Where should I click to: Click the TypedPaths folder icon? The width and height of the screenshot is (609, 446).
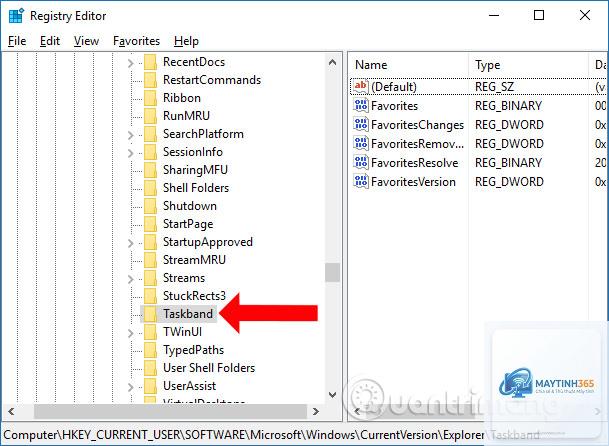pyautogui.click(x=150, y=350)
